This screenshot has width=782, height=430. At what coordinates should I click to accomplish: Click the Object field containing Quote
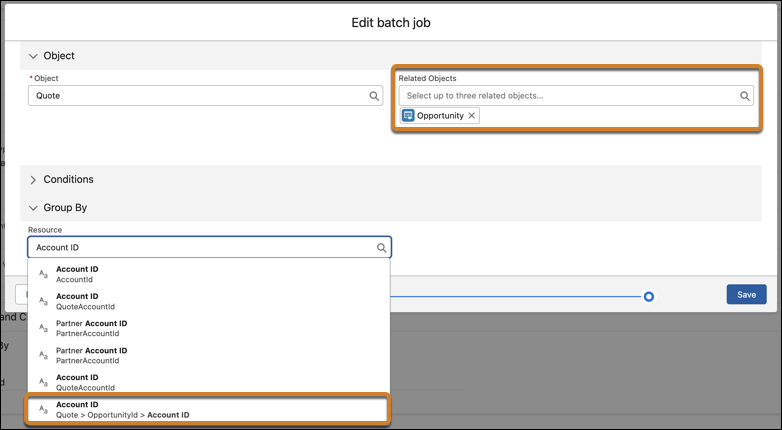tap(205, 96)
